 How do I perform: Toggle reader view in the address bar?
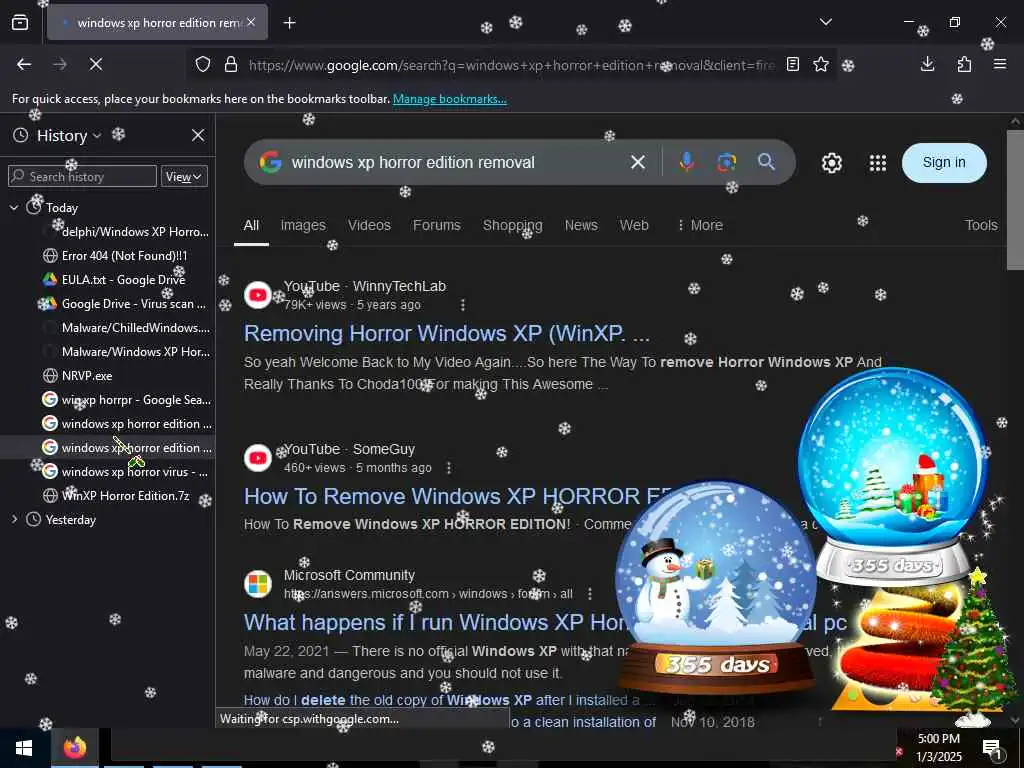click(x=793, y=64)
